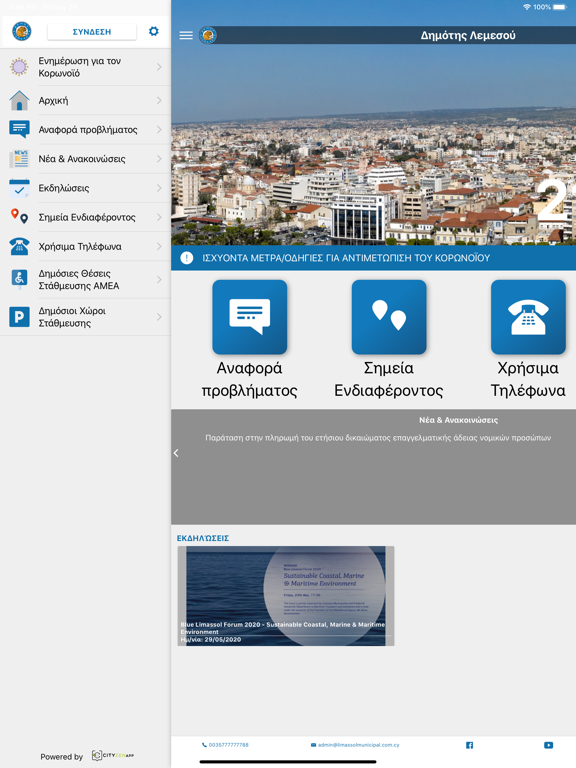Image resolution: width=576 pixels, height=768 pixels.
Task: Open ΙΣΧΥΟΝΤΑ ΜΕΤΡΑ/ΟΔΗΓΙΕΣ coronavirus banner
Action: (x=373, y=258)
